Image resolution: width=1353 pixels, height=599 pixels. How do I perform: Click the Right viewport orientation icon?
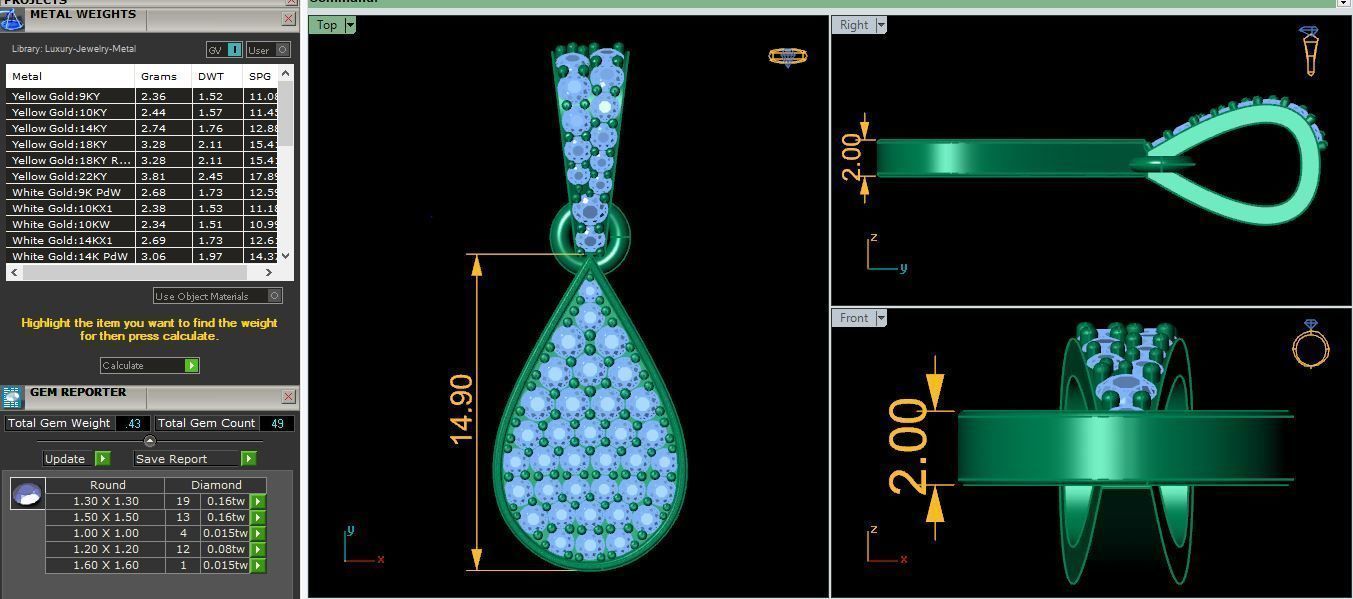pyautogui.click(x=1310, y=51)
